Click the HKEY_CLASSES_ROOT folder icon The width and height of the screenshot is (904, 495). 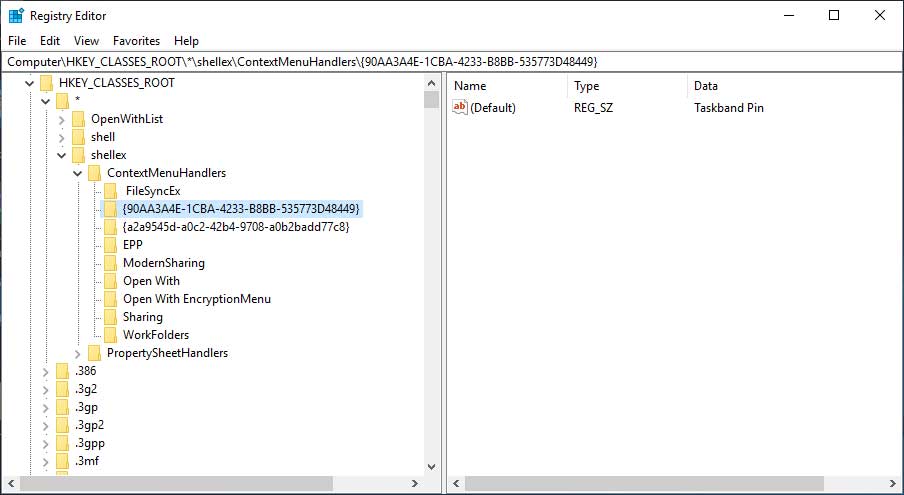(x=47, y=83)
